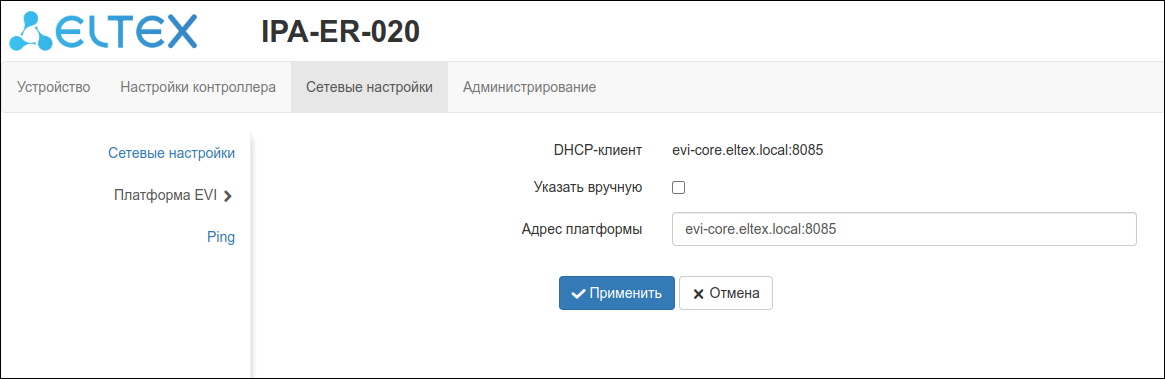Viewport: 1165px width, 379px height.
Task: Open Сетевые настройки in sidebar
Action: coord(172,153)
